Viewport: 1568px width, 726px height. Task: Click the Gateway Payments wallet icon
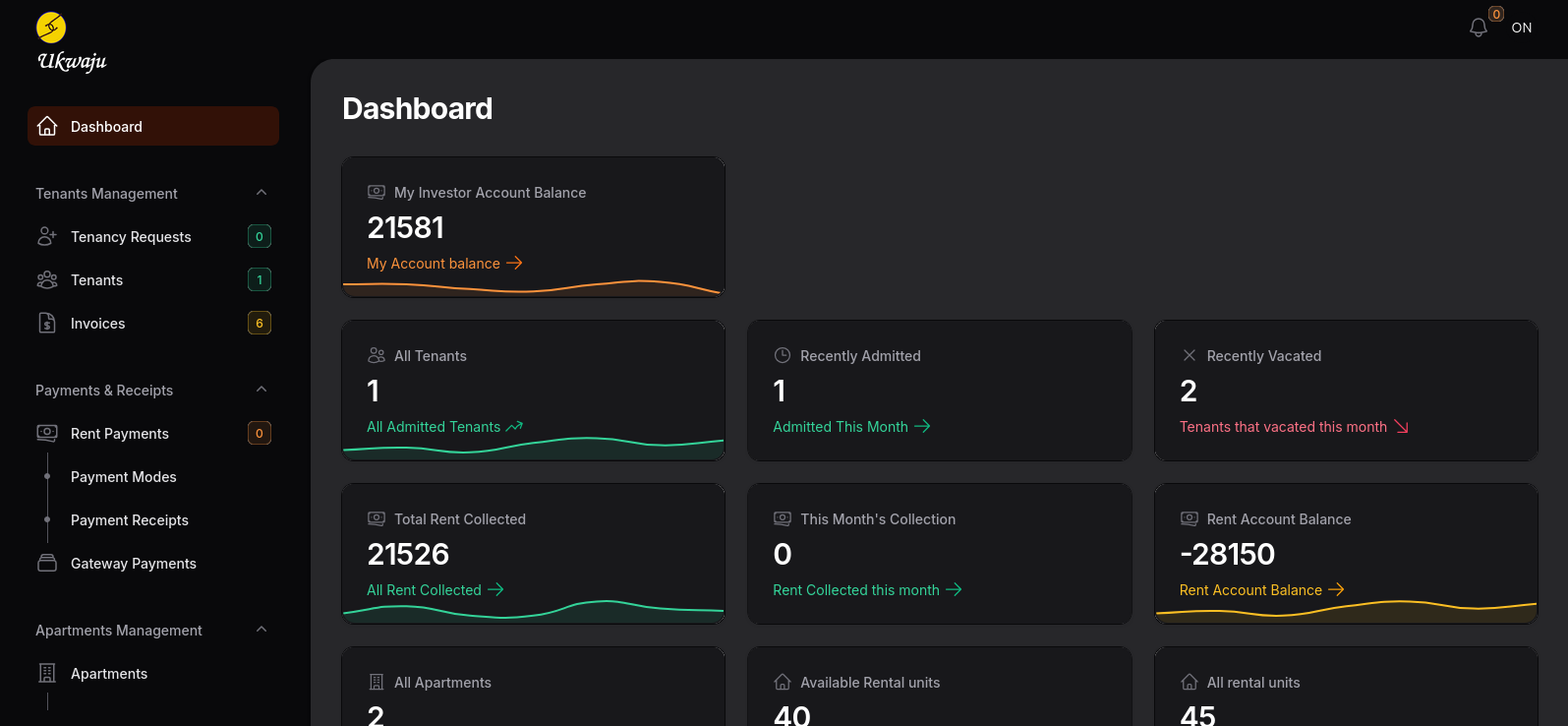click(x=47, y=563)
